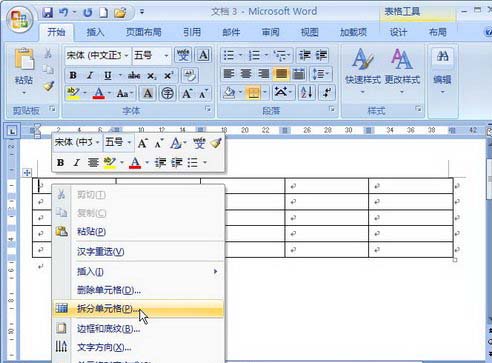Image resolution: width=492 pixels, height=363 pixels.
Task: Undo the last action
Action: click(x=63, y=13)
